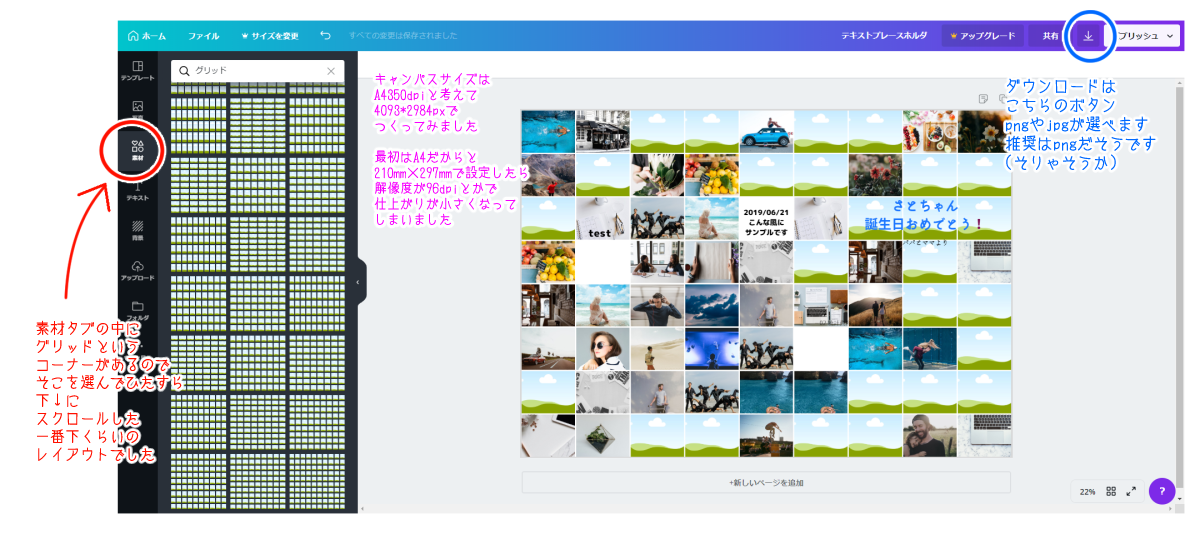The image size is (1200, 536).
Task: Open the テキスト sidebar tab
Action: pos(137,191)
